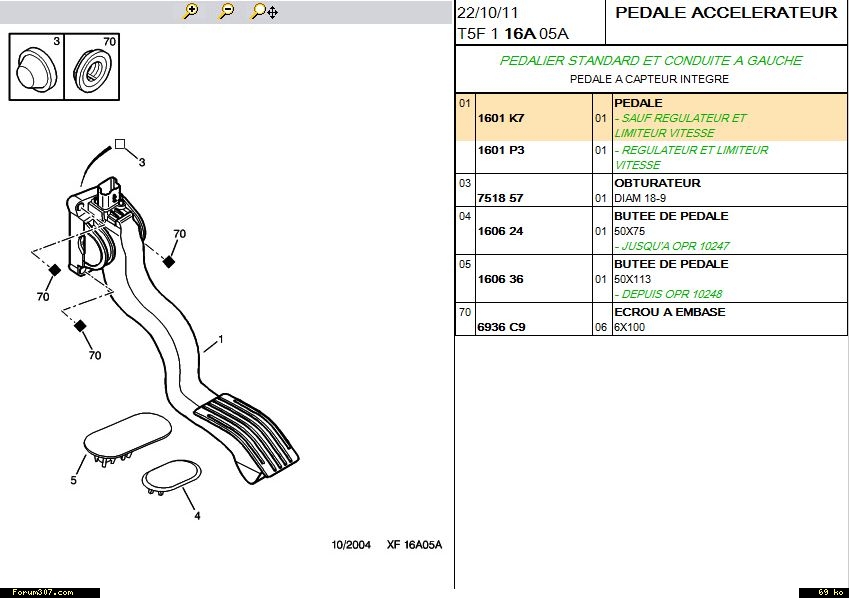
Task: Click the Forum307.com watermark link
Action: coord(36,592)
